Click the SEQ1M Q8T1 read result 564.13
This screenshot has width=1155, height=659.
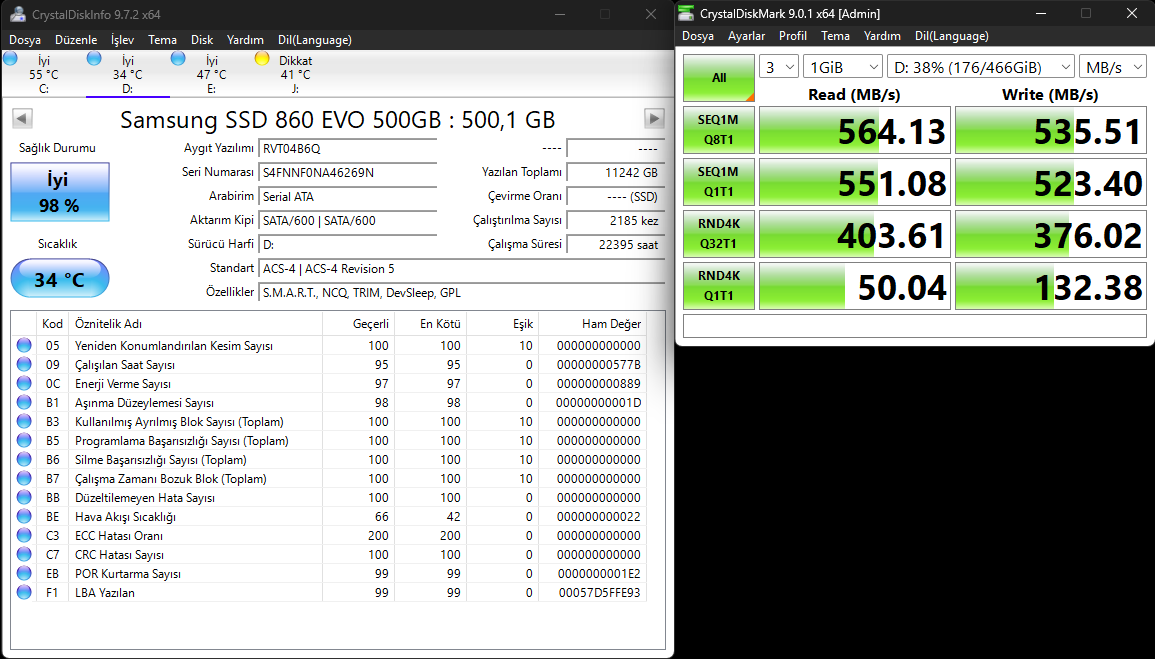[854, 130]
